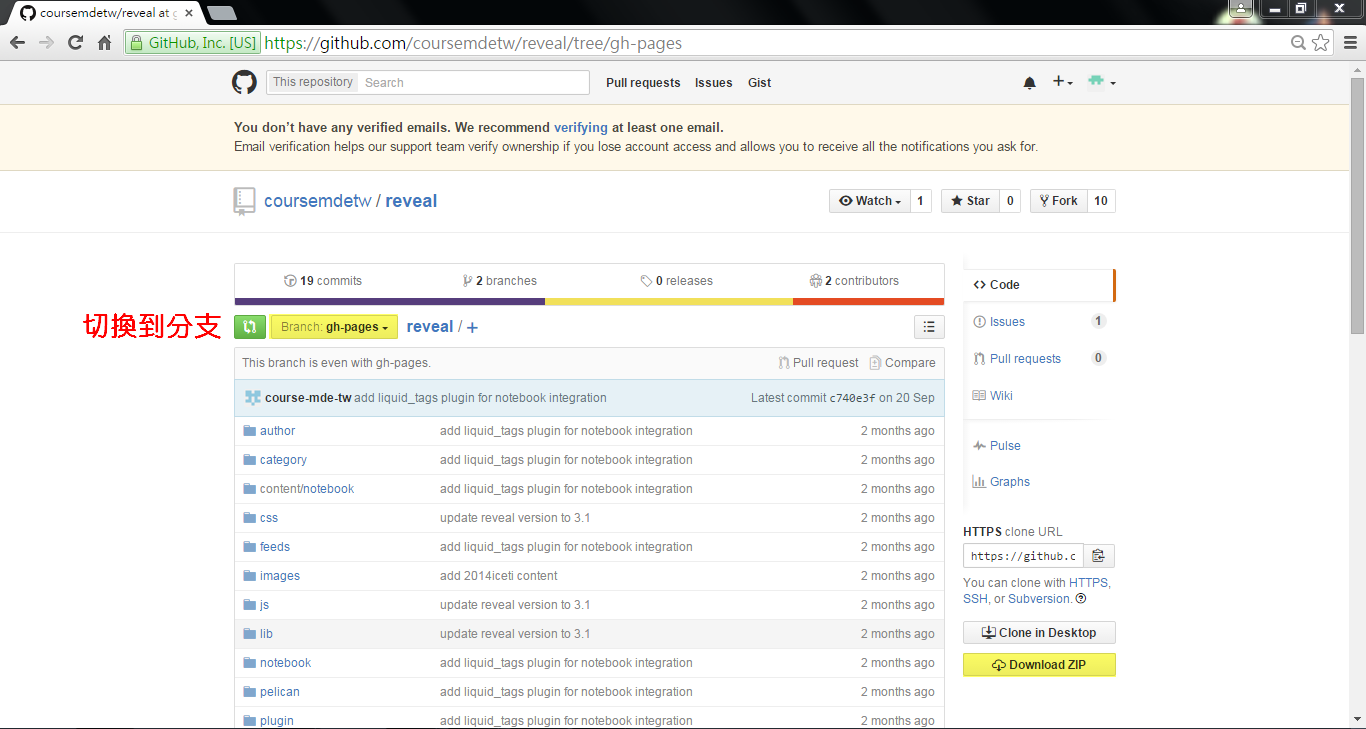
Task: Star the reveal repository
Action: 969,201
